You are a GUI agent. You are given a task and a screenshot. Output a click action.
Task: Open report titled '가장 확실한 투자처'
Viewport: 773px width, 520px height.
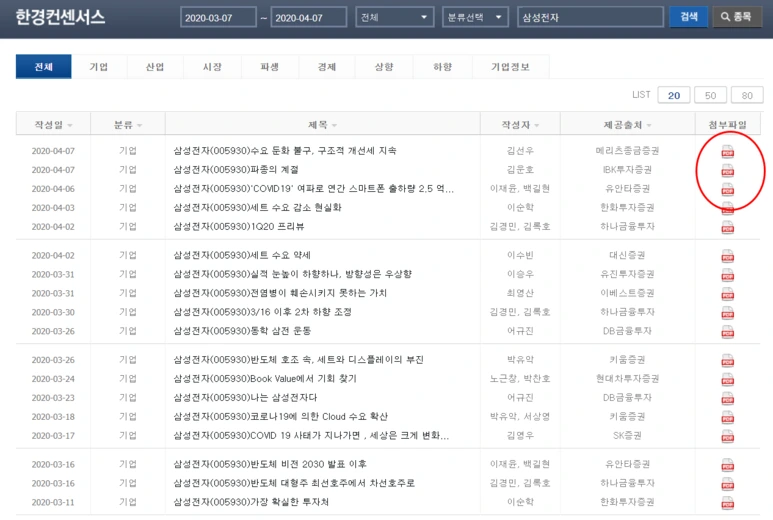(x=251, y=502)
